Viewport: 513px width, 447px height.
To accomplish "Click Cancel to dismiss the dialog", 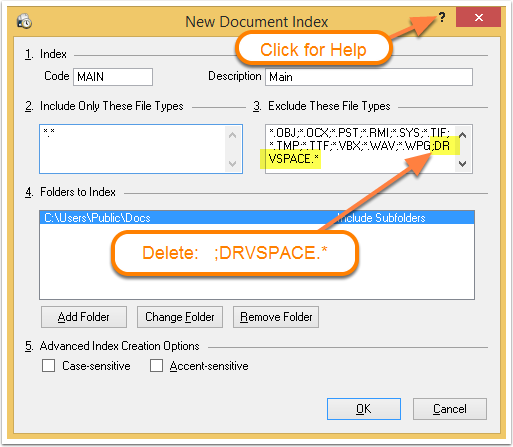I will [x=450, y=409].
